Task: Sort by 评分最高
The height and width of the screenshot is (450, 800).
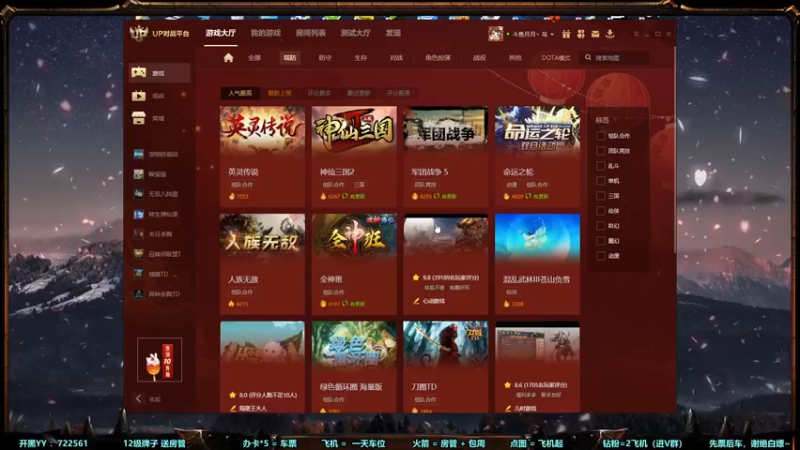Action: click(398, 93)
